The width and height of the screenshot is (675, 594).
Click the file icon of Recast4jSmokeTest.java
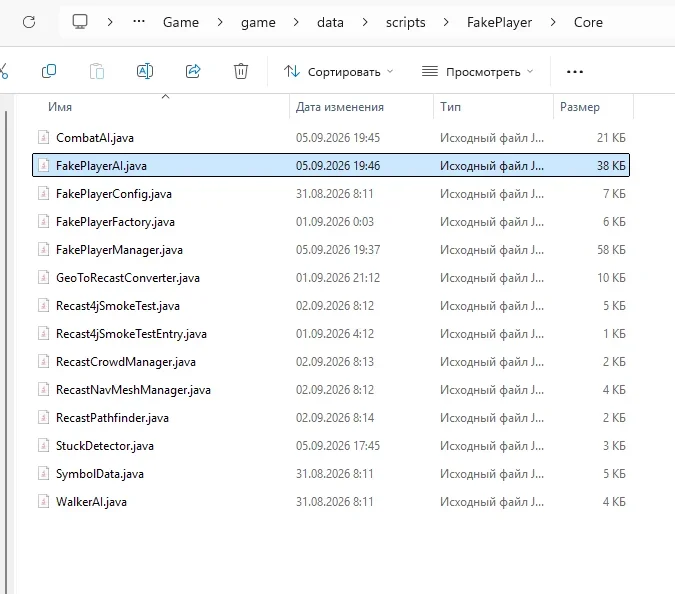43,305
